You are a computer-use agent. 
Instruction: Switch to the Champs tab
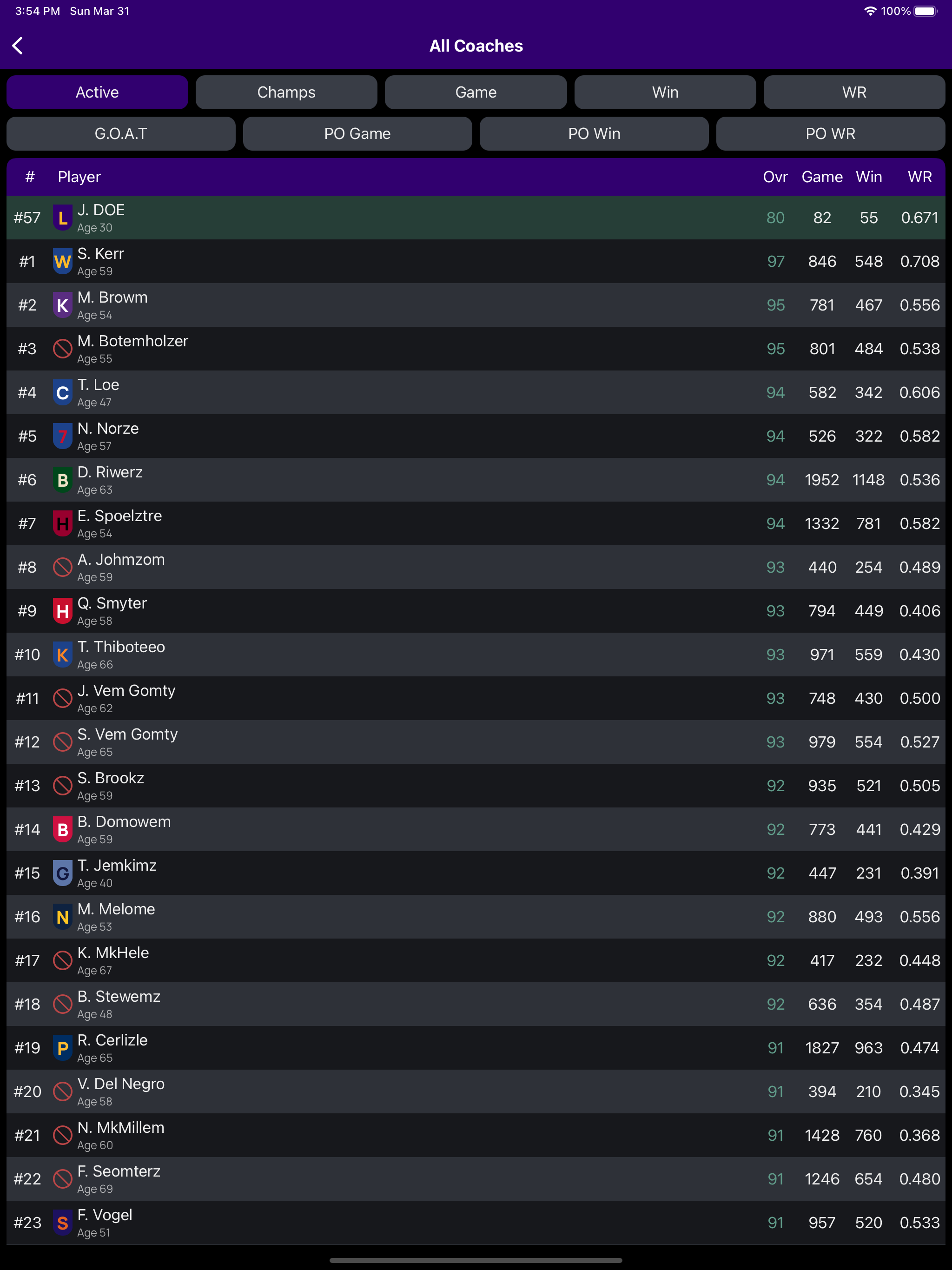click(286, 93)
